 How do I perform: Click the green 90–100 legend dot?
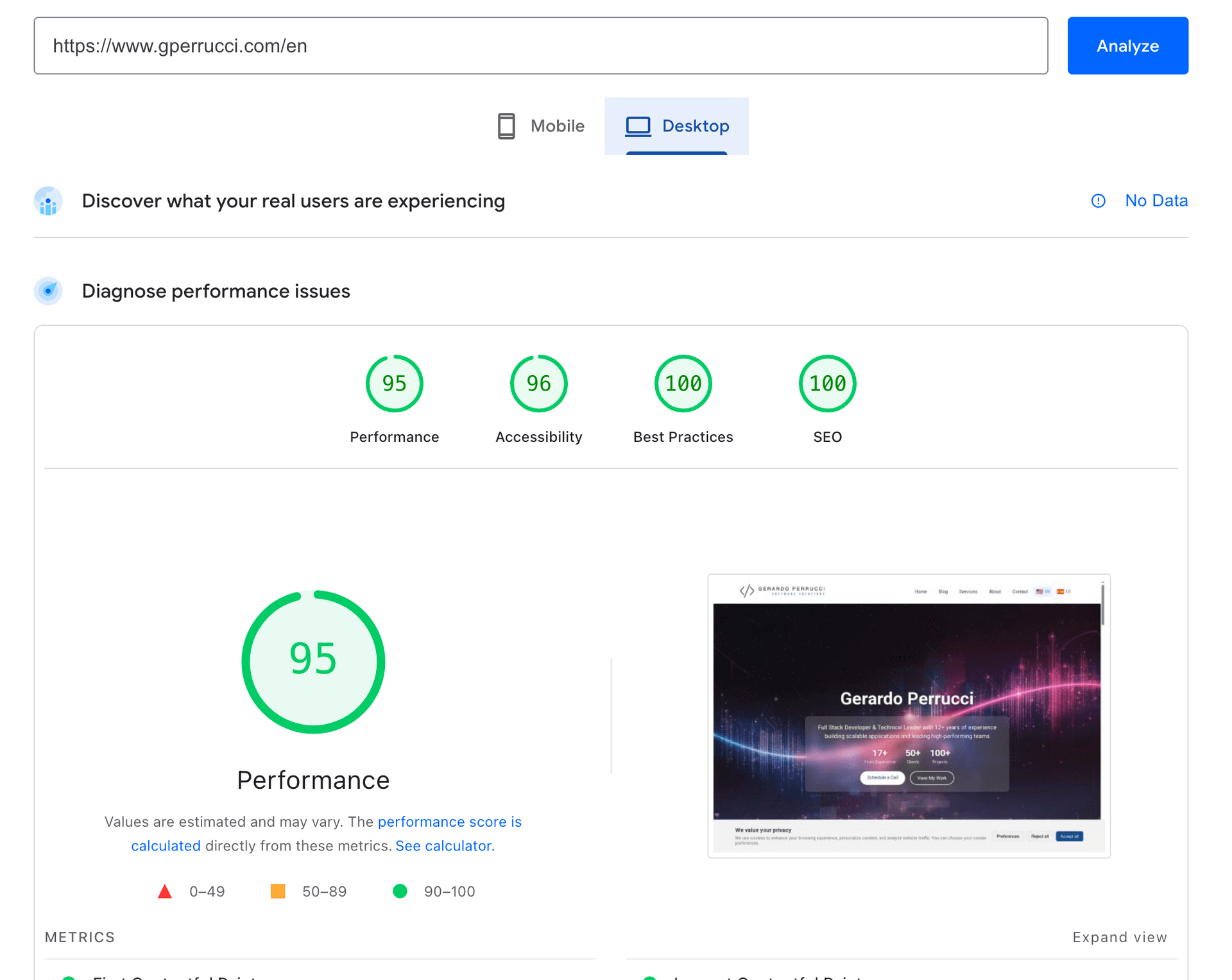400,891
